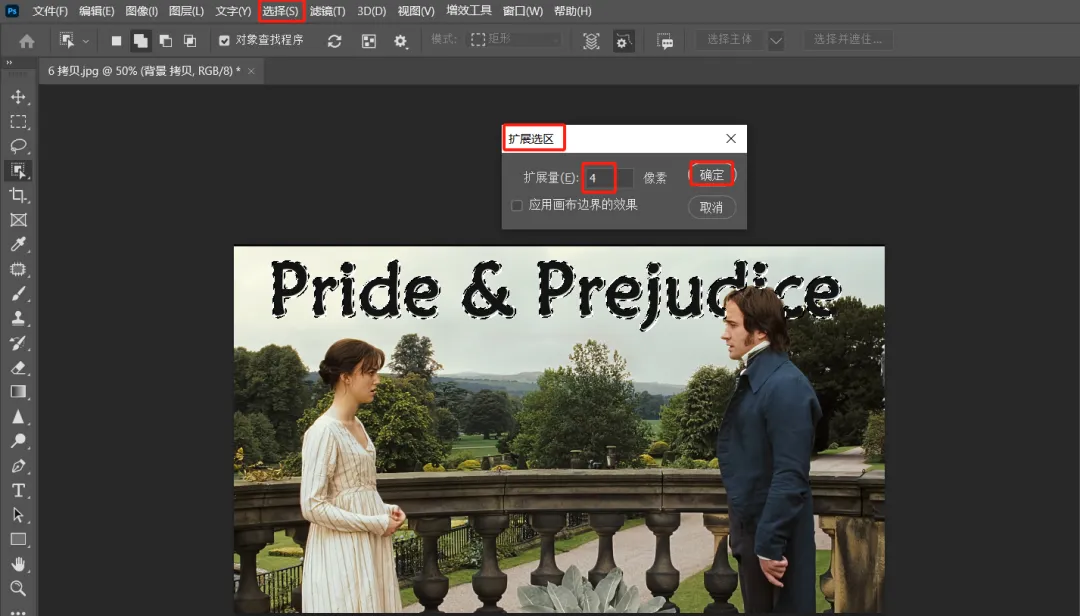Select the Rectangular Marquee tool
The image size is (1080, 616).
pos(19,122)
